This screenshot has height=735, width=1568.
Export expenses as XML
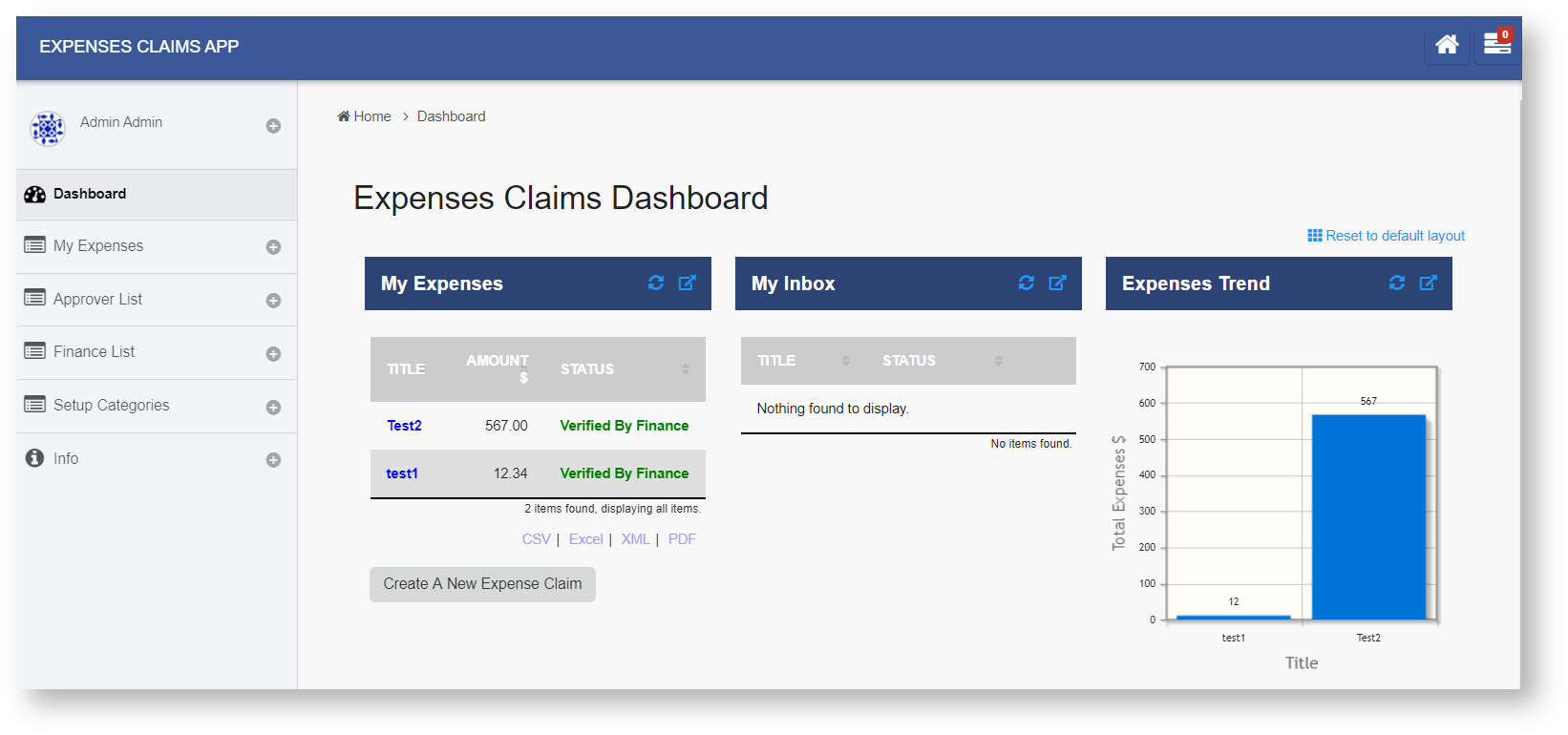pos(636,539)
